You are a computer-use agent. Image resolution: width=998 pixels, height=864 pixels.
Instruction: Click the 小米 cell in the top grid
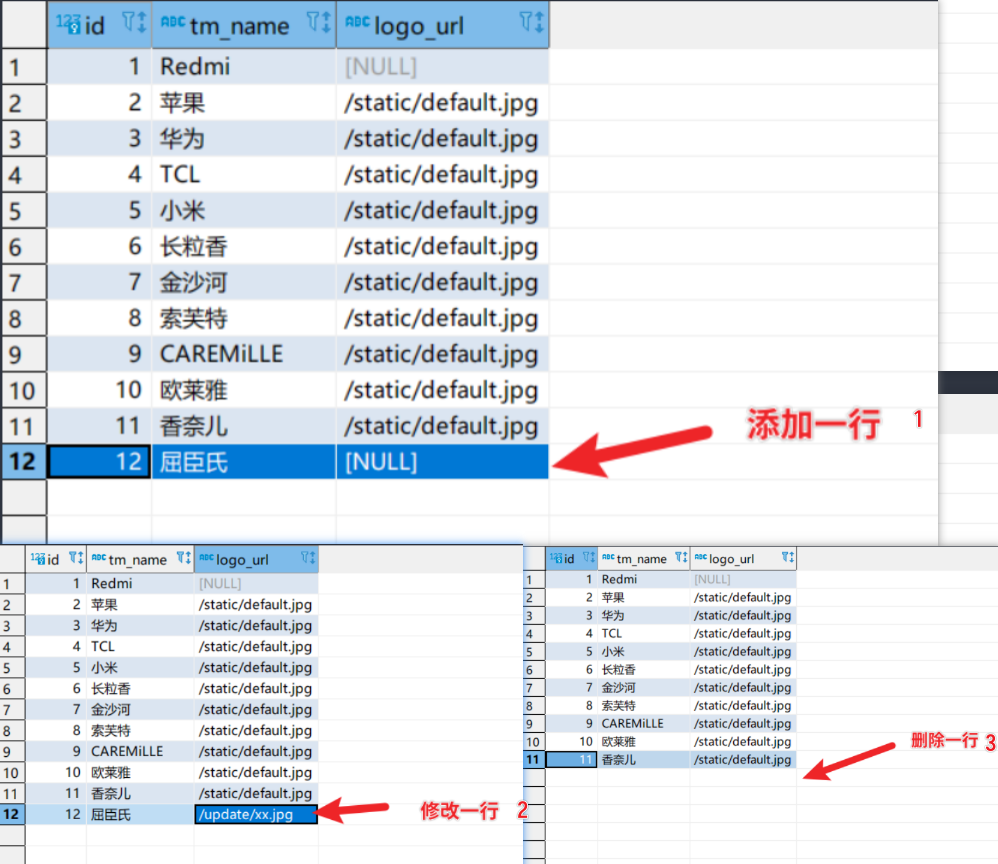pos(244,210)
